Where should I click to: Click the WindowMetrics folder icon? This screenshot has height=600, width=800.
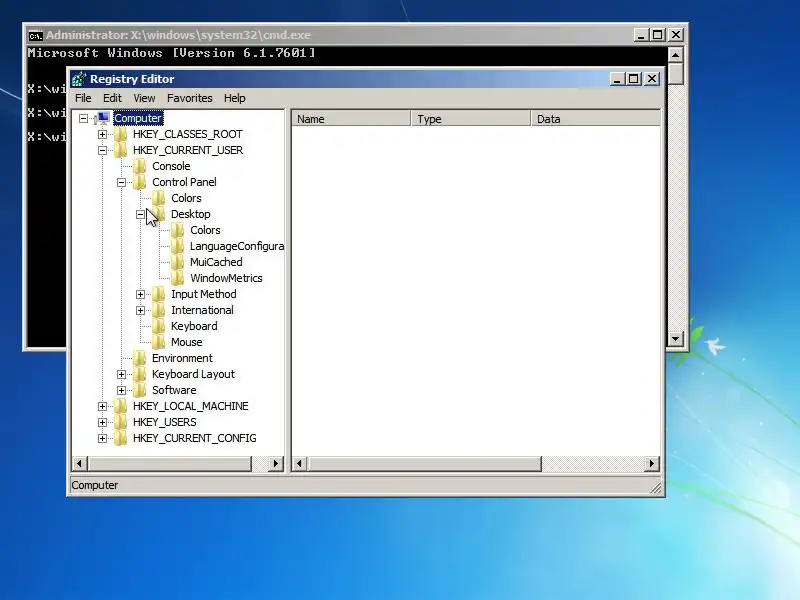pyautogui.click(x=178, y=278)
